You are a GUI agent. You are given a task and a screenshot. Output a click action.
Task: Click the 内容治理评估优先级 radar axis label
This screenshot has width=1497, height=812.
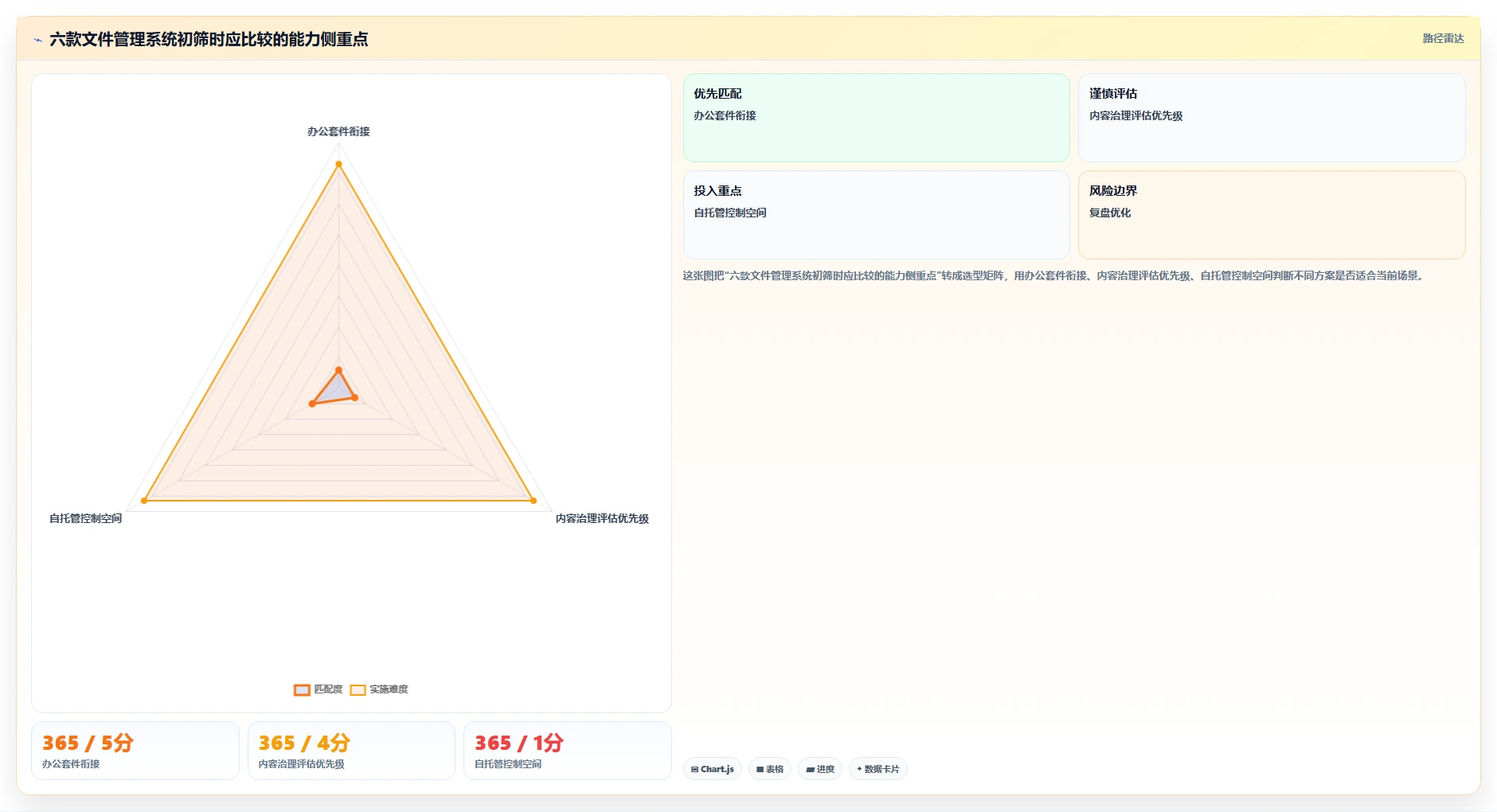click(x=602, y=518)
